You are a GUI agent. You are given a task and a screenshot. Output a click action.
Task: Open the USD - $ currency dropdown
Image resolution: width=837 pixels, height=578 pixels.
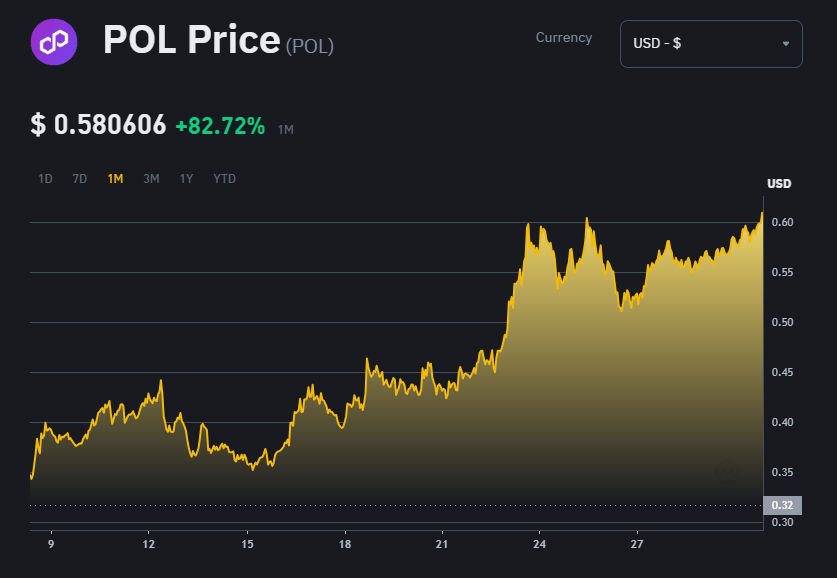(711, 44)
